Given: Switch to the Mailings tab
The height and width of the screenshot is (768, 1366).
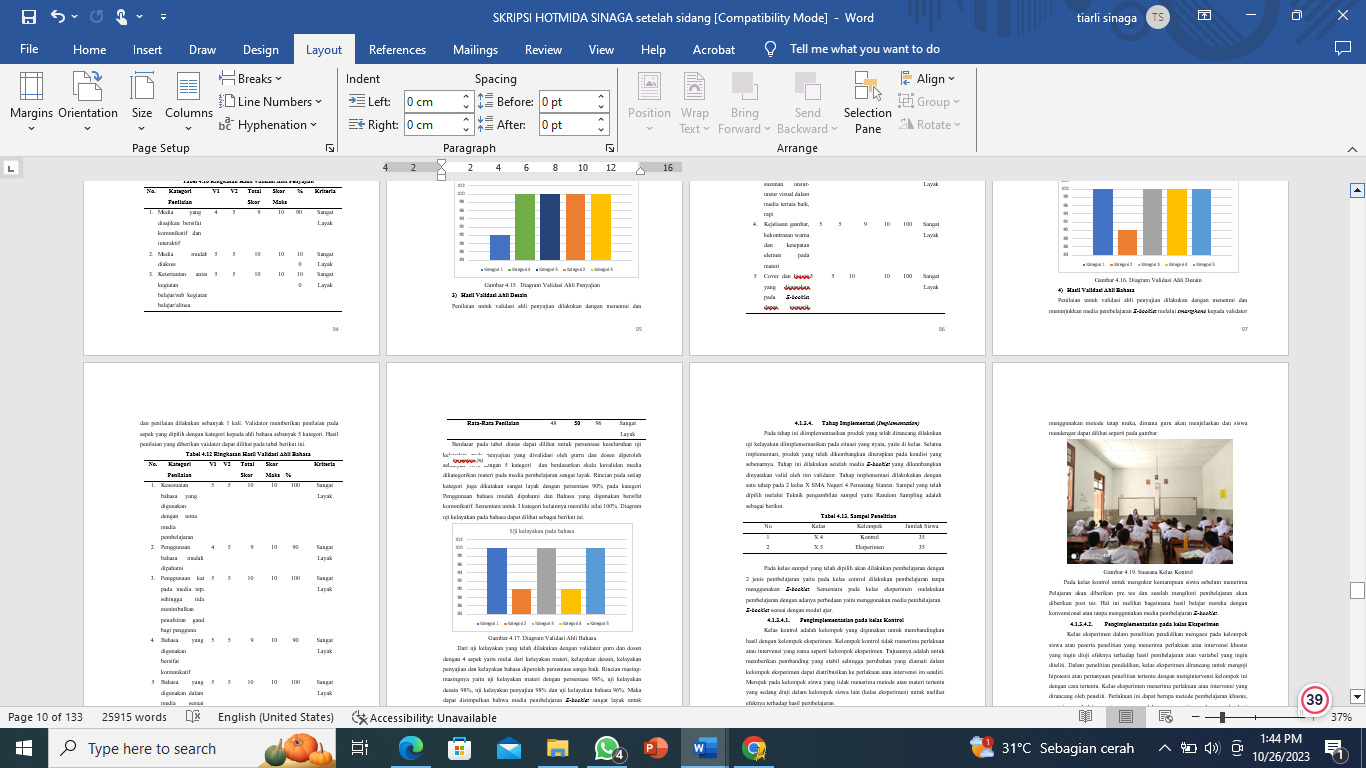Looking at the screenshot, I should click(x=475, y=49).
